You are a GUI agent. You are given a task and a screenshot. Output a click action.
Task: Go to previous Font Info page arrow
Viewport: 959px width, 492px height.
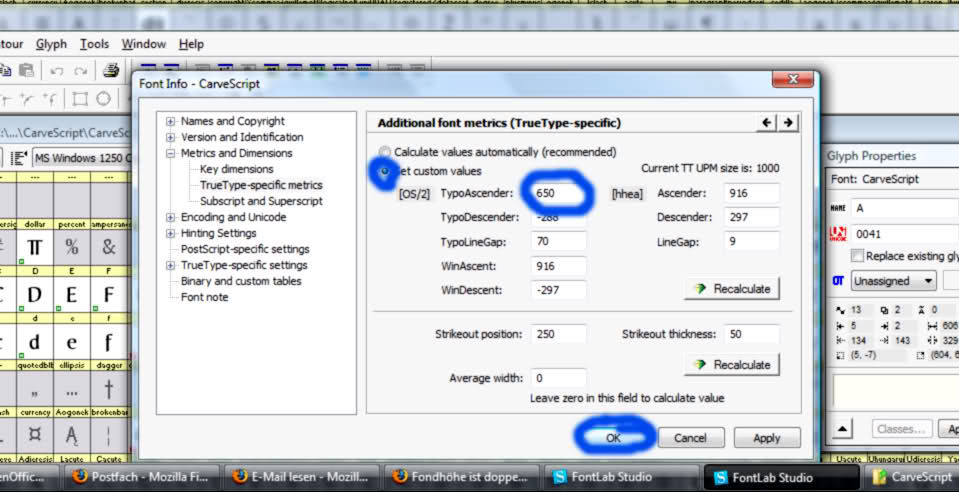point(766,123)
